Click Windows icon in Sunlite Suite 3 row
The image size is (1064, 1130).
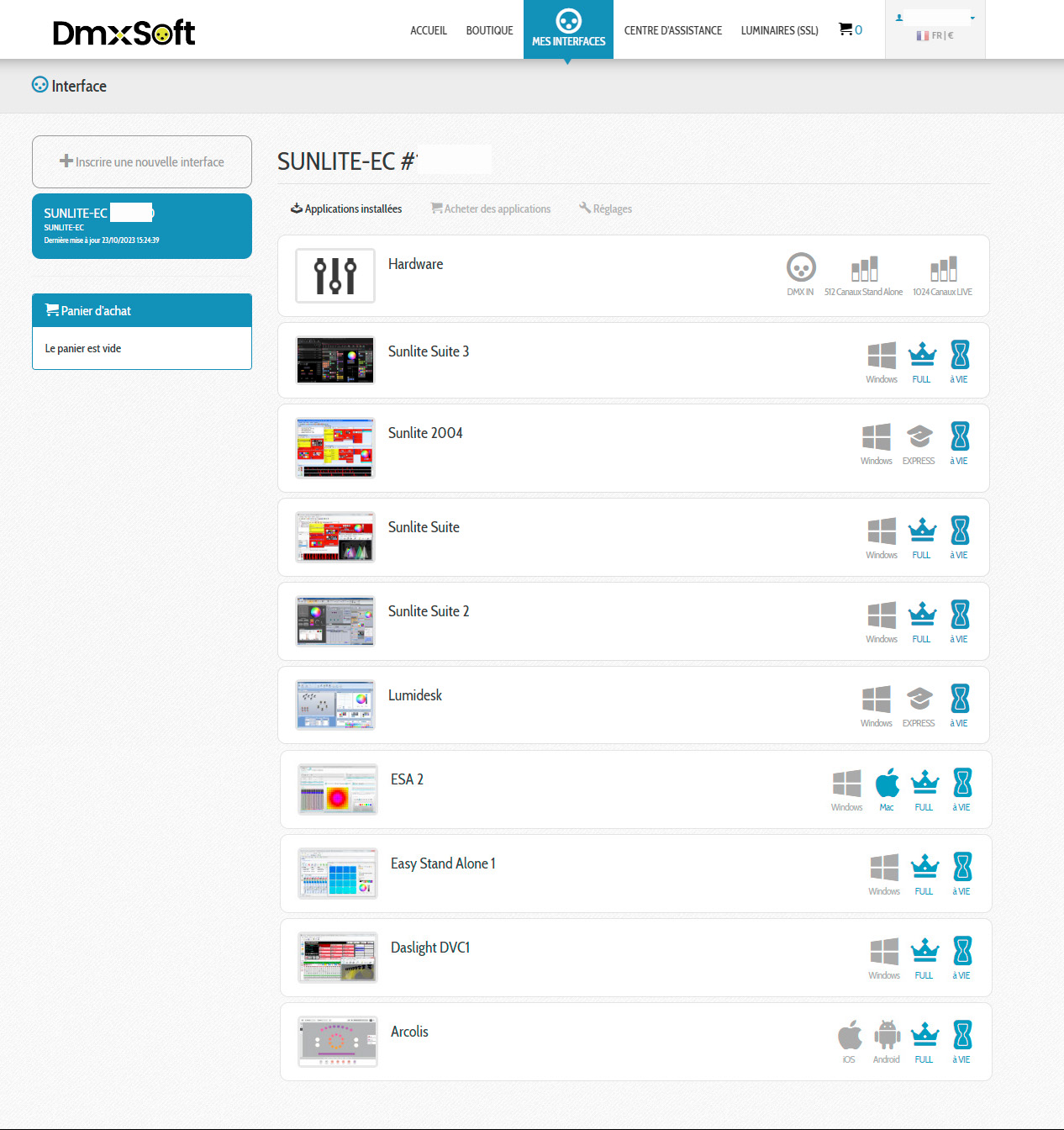[x=882, y=355]
